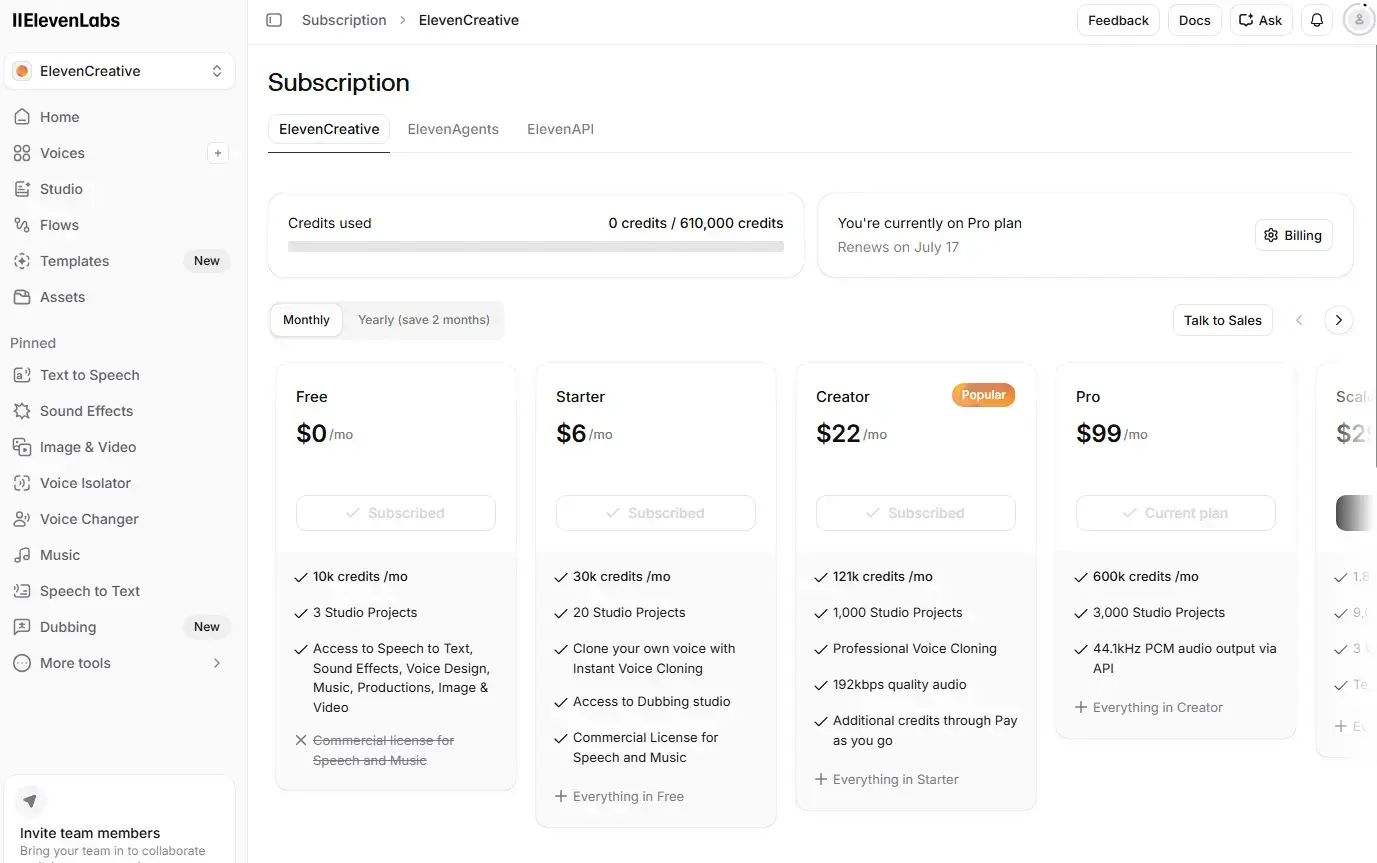Click the Creator plan Subscribed button
This screenshot has width=1377, height=863.
(916, 513)
